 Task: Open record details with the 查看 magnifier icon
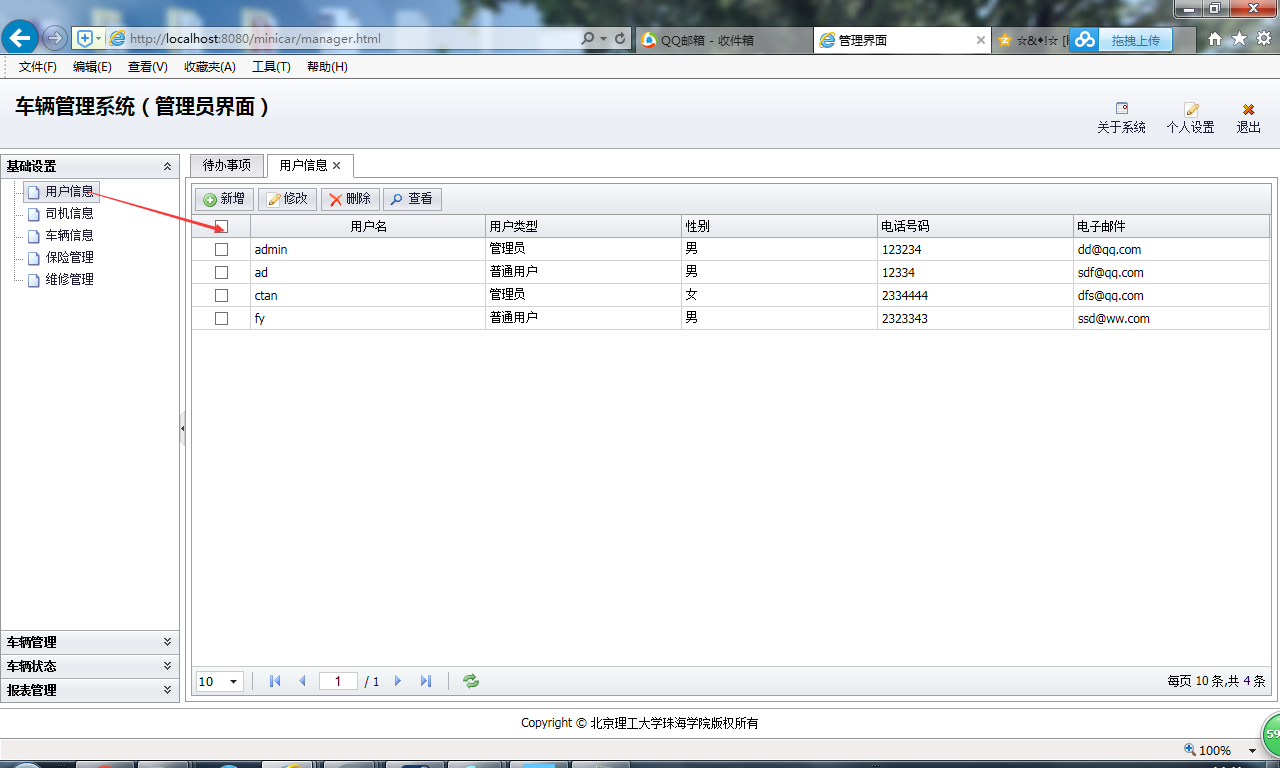tap(398, 198)
